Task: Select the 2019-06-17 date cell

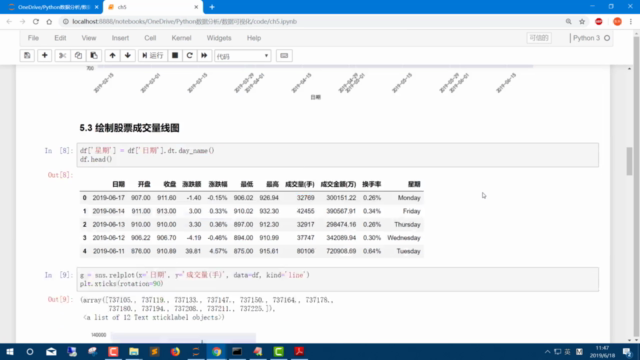Action: (x=109, y=198)
